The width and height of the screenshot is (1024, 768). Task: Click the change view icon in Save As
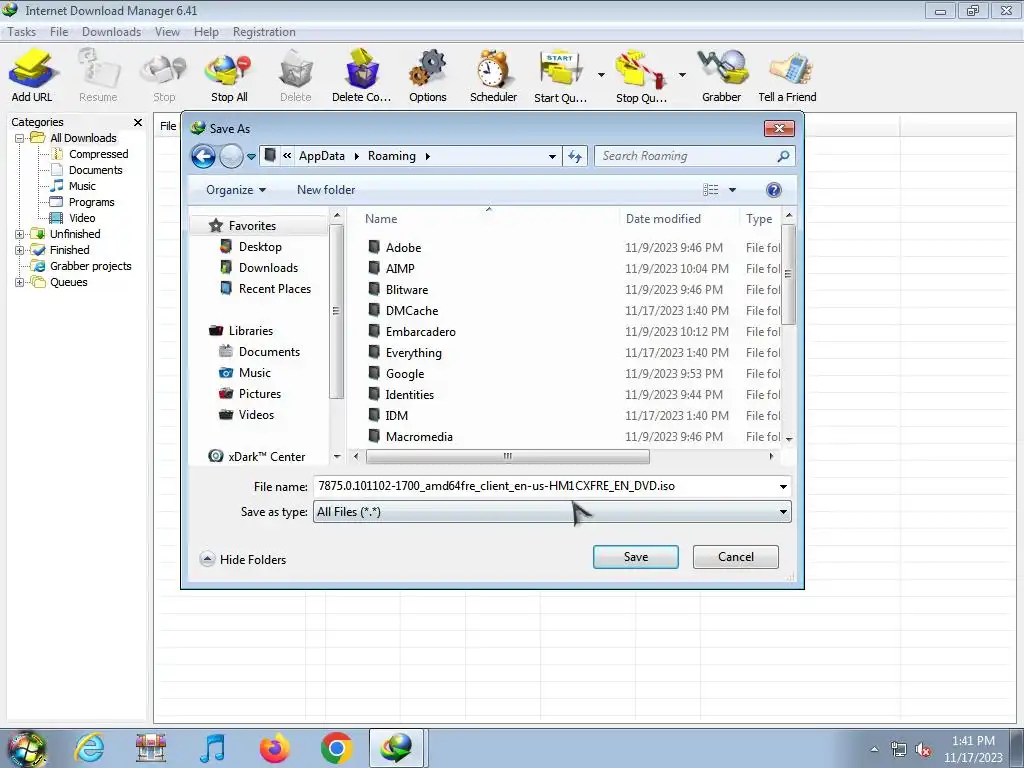(711, 190)
